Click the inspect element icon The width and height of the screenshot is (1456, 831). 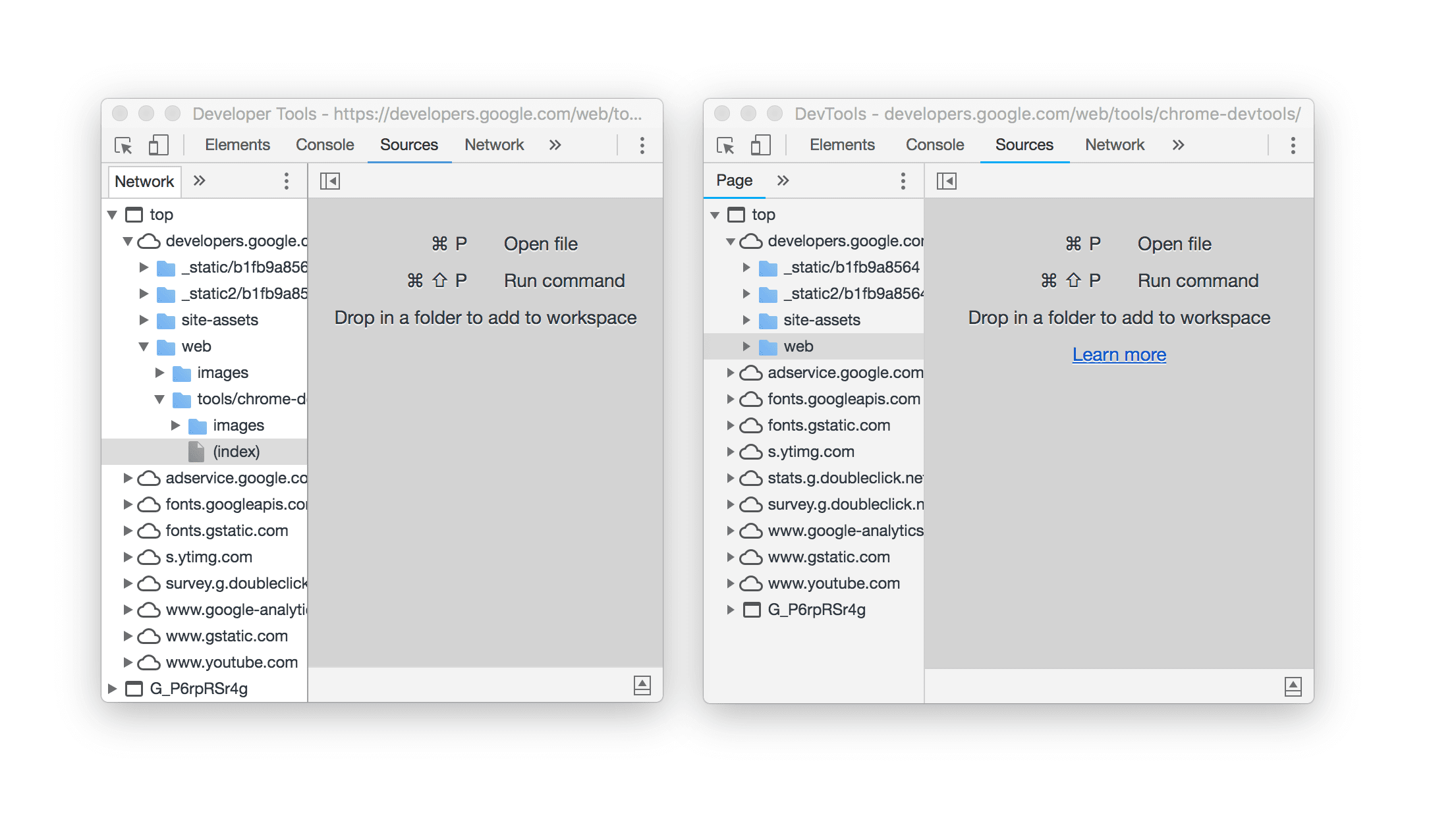click(x=124, y=145)
